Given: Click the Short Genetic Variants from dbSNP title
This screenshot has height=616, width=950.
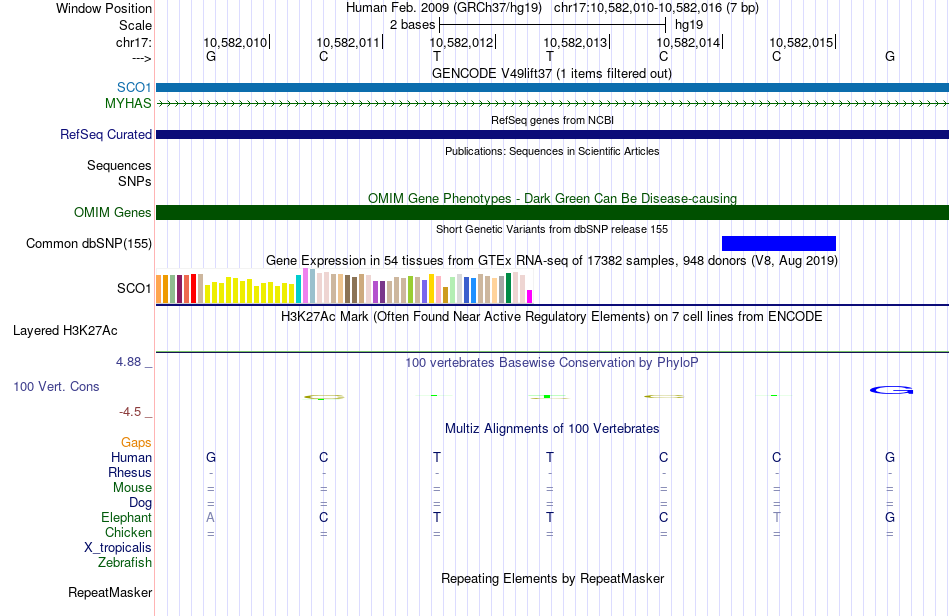Looking at the screenshot, I should [552, 230].
